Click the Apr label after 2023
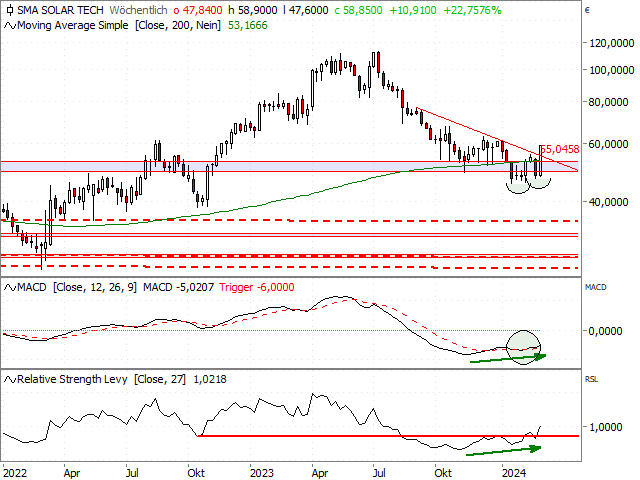Viewport: 640px width, 480px height. [320, 473]
